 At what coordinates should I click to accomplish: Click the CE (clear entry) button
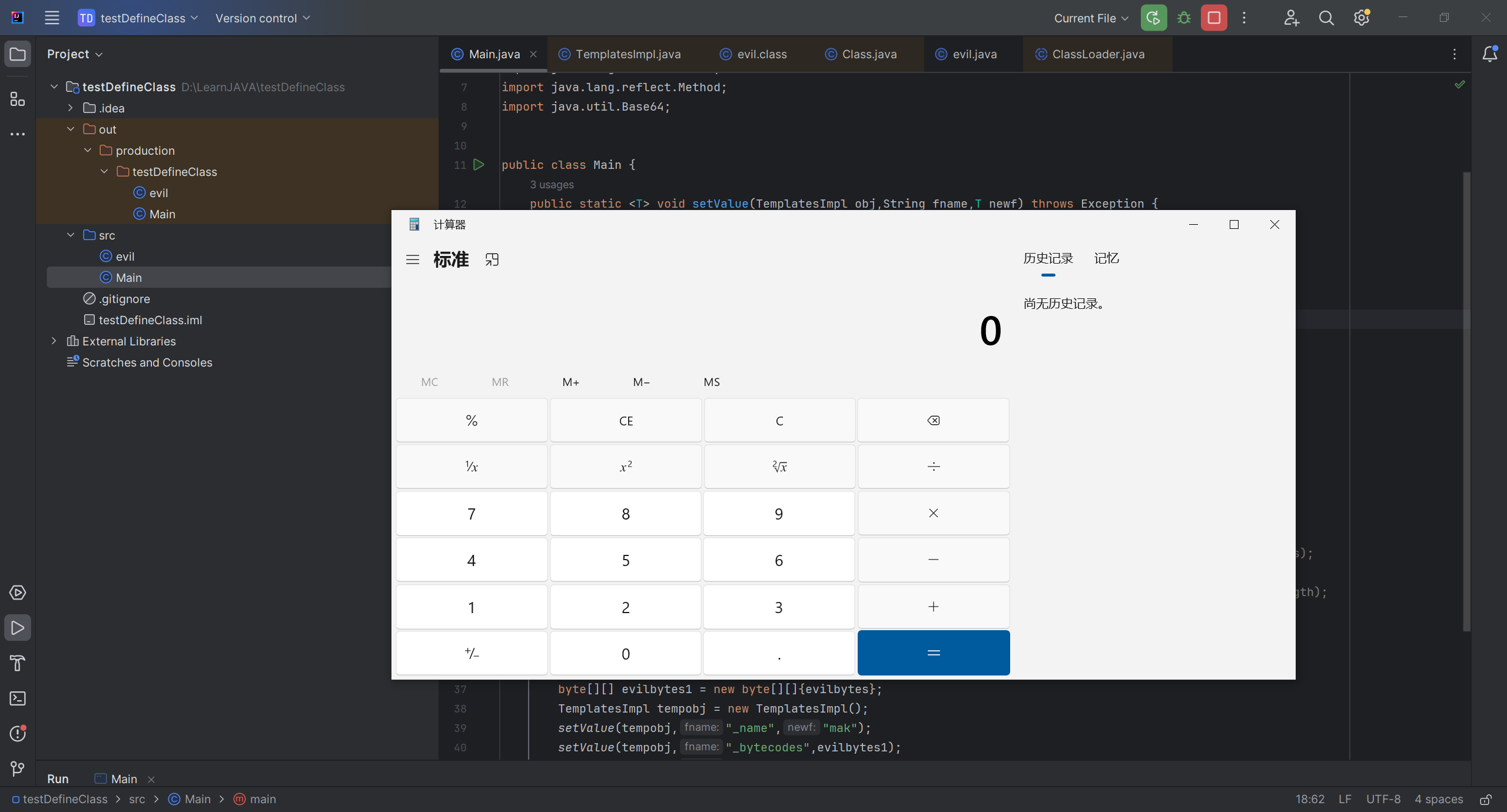(625, 420)
